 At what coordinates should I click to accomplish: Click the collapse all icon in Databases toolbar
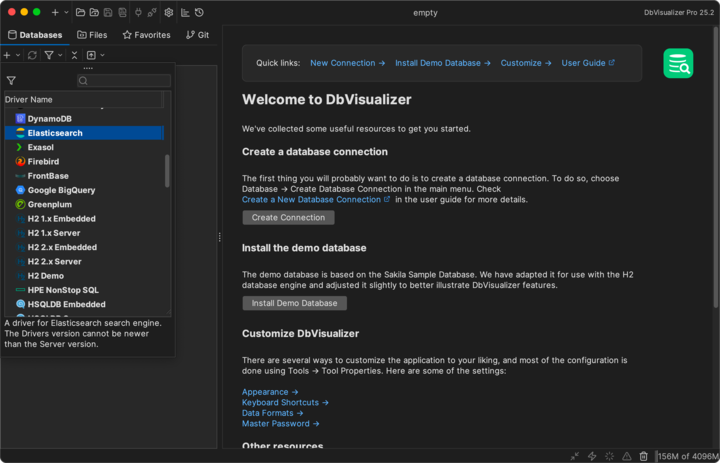point(74,55)
